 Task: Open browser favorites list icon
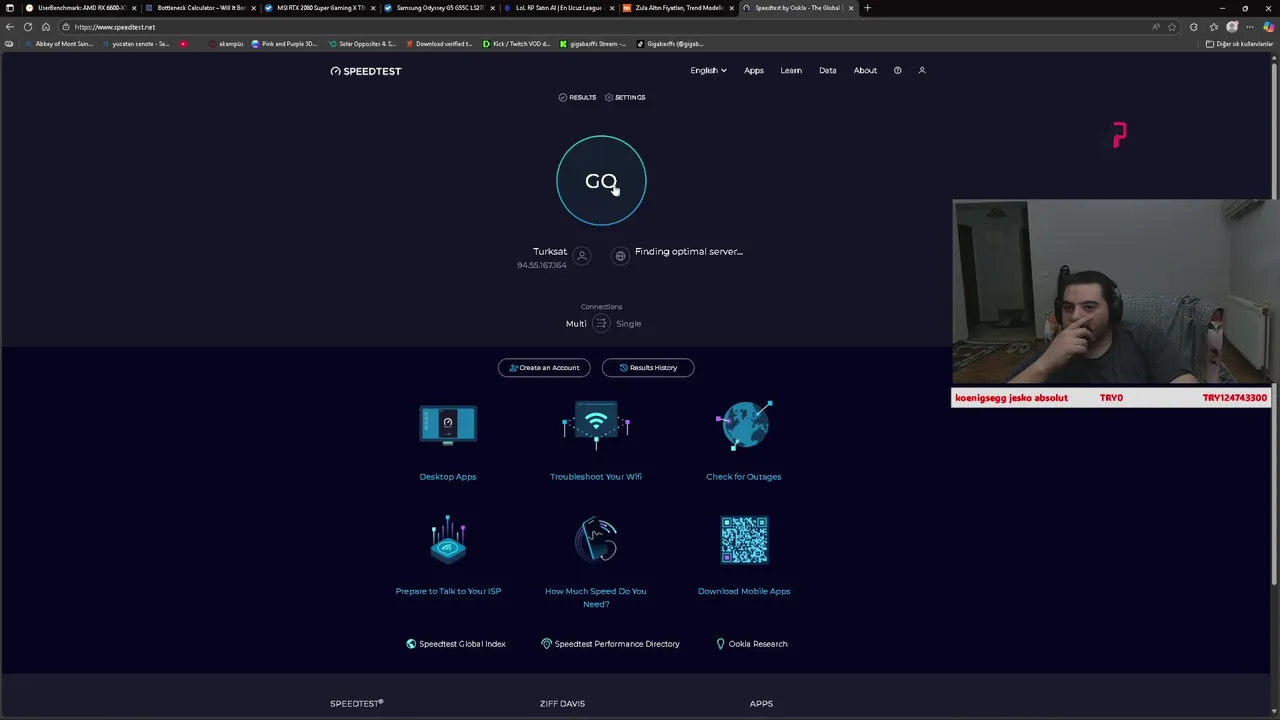[x=1214, y=27]
